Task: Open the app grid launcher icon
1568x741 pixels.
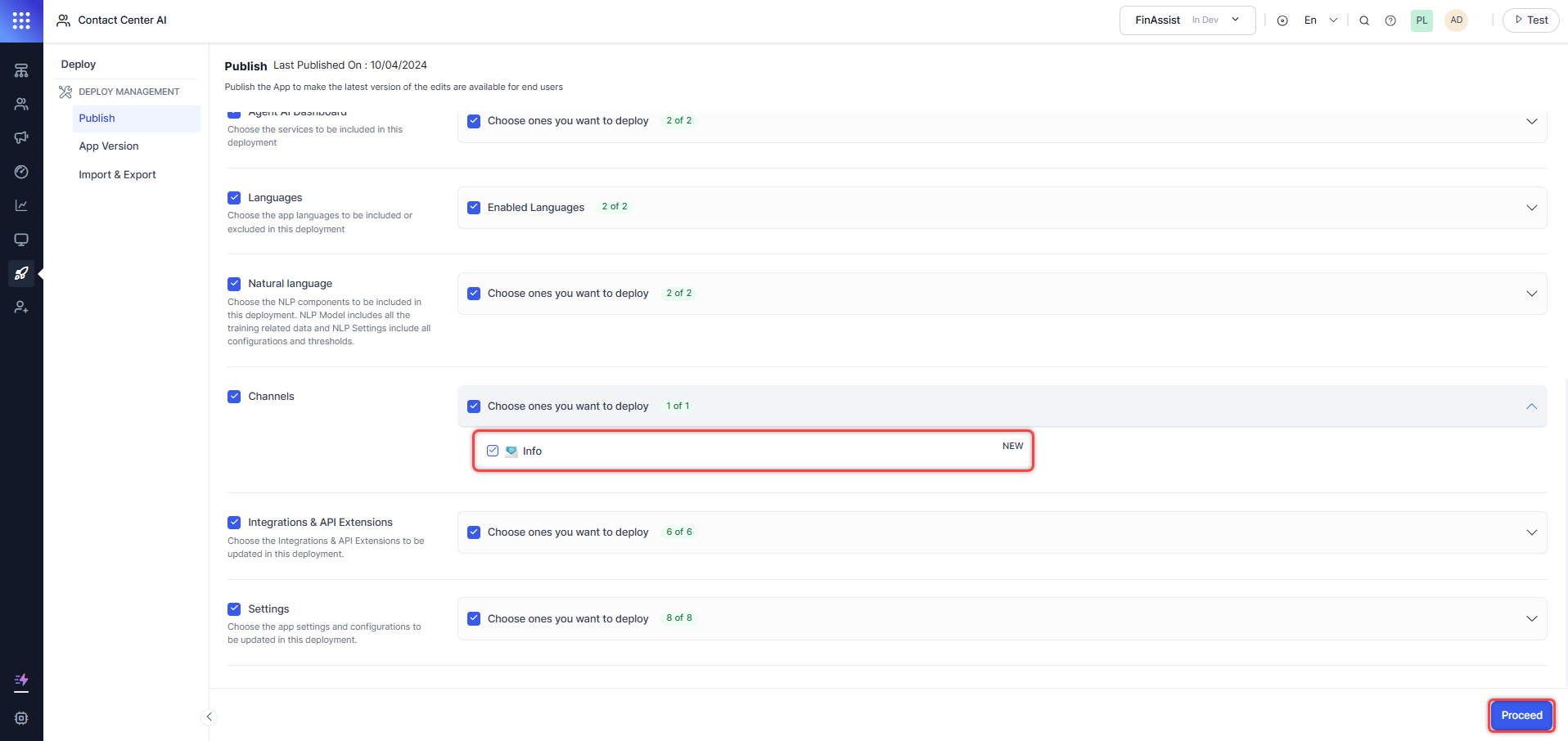Action: coord(21,20)
